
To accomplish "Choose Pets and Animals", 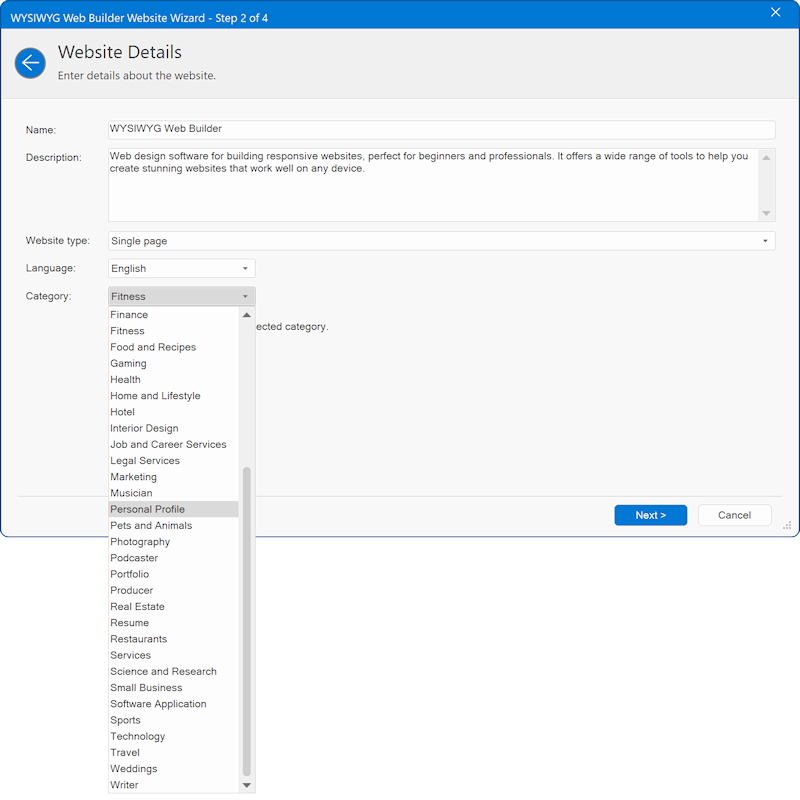I will tap(173, 526).
